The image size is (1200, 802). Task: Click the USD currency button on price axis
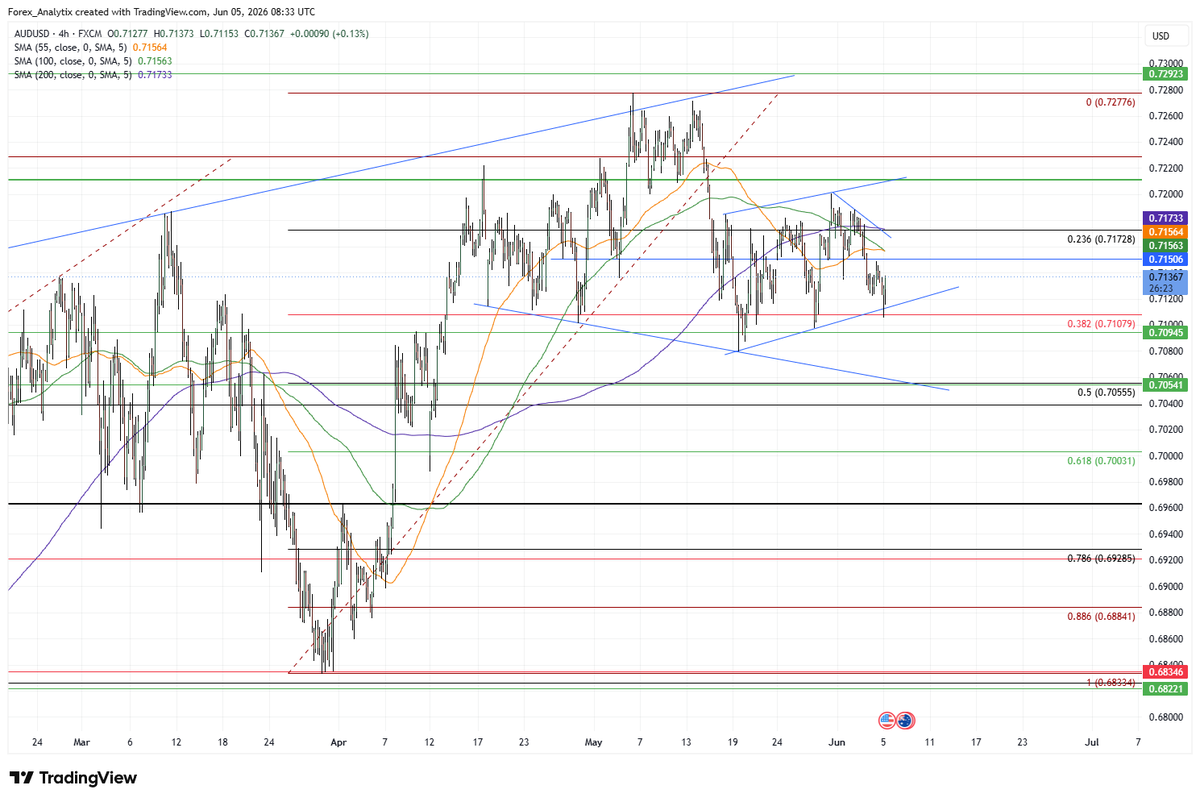[1161, 36]
